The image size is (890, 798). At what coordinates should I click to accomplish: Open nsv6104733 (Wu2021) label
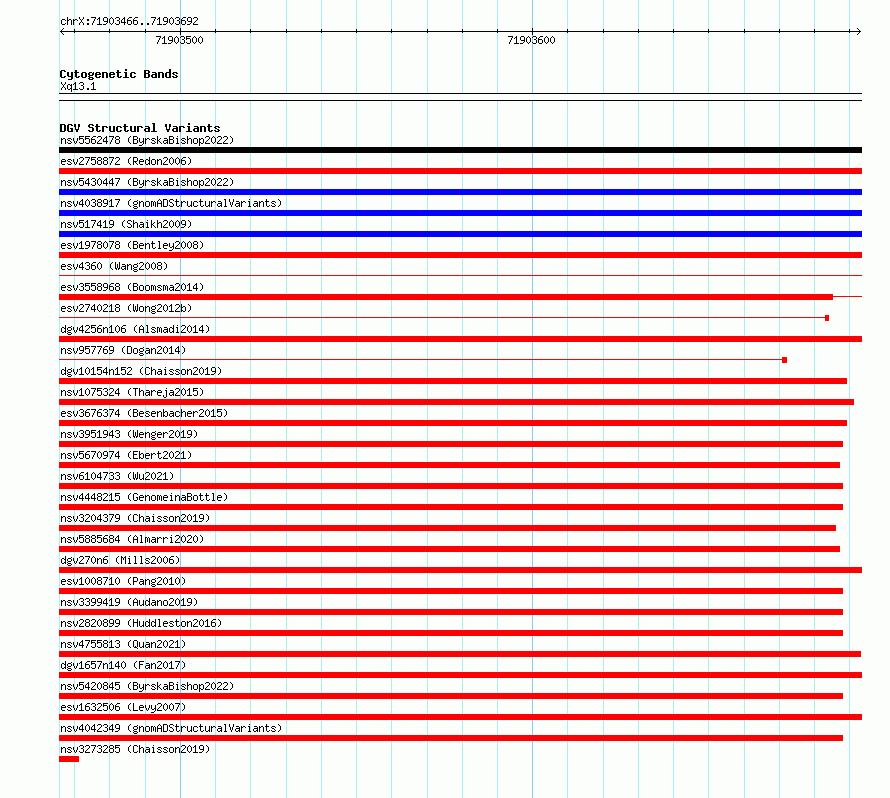tap(117, 476)
